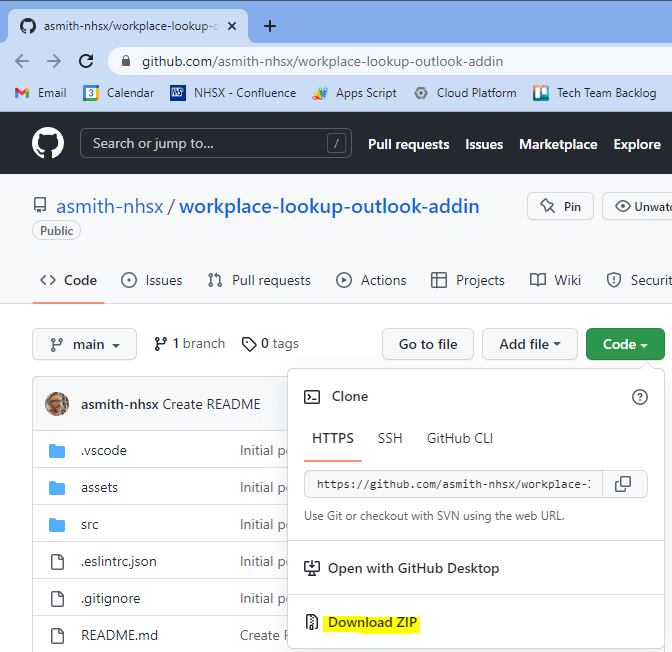Click the repository icon beside asmith-nhsx
The width and height of the screenshot is (672, 652).
point(40,205)
